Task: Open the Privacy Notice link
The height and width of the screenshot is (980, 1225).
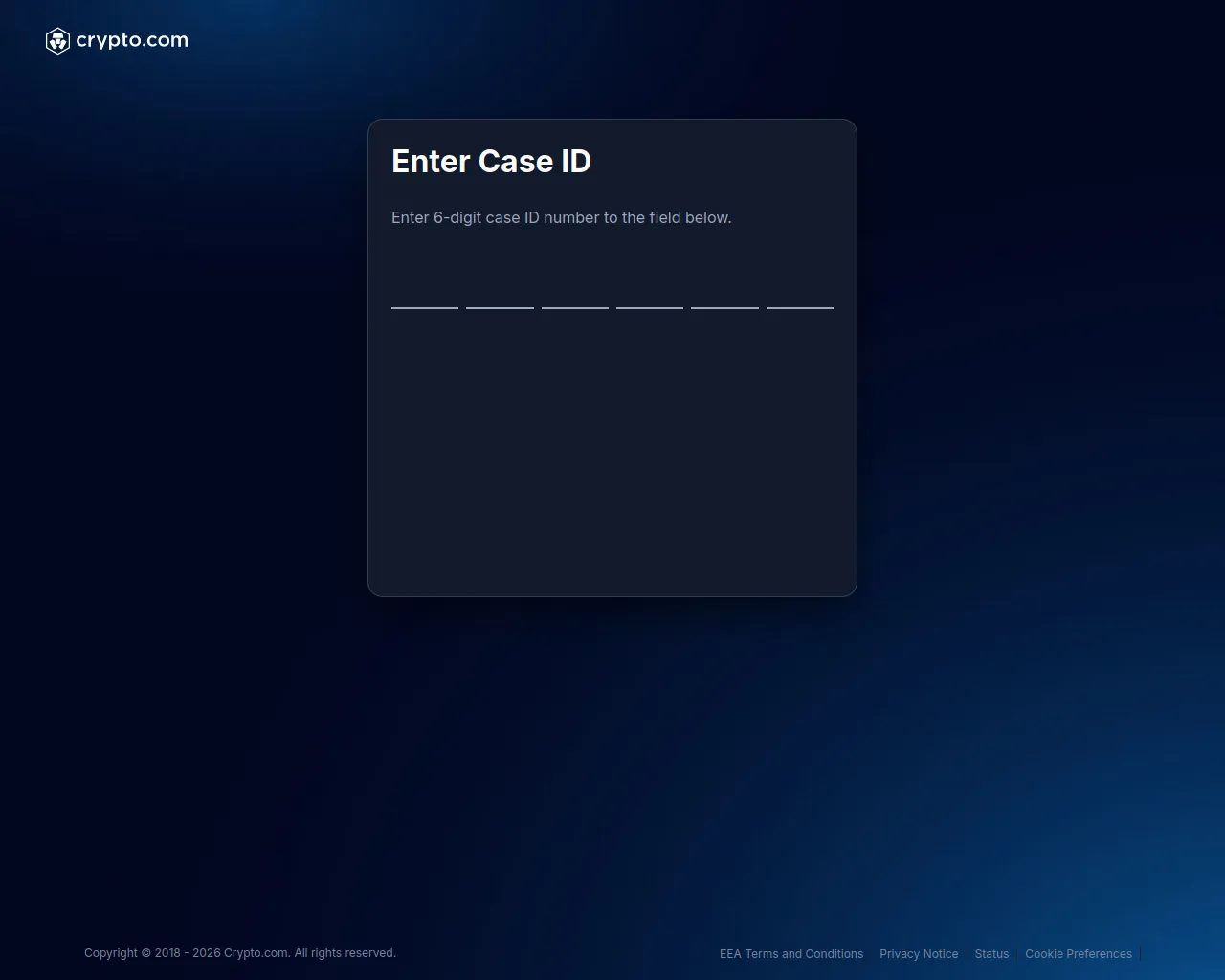Action: pos(919,954)
